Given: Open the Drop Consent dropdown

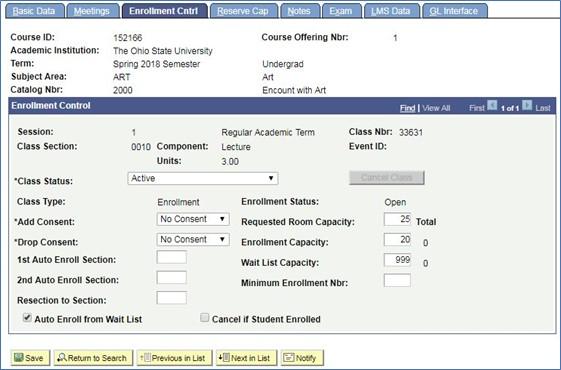Looking at the screenshot, I should pyautogui.click(x=193, y=239).
